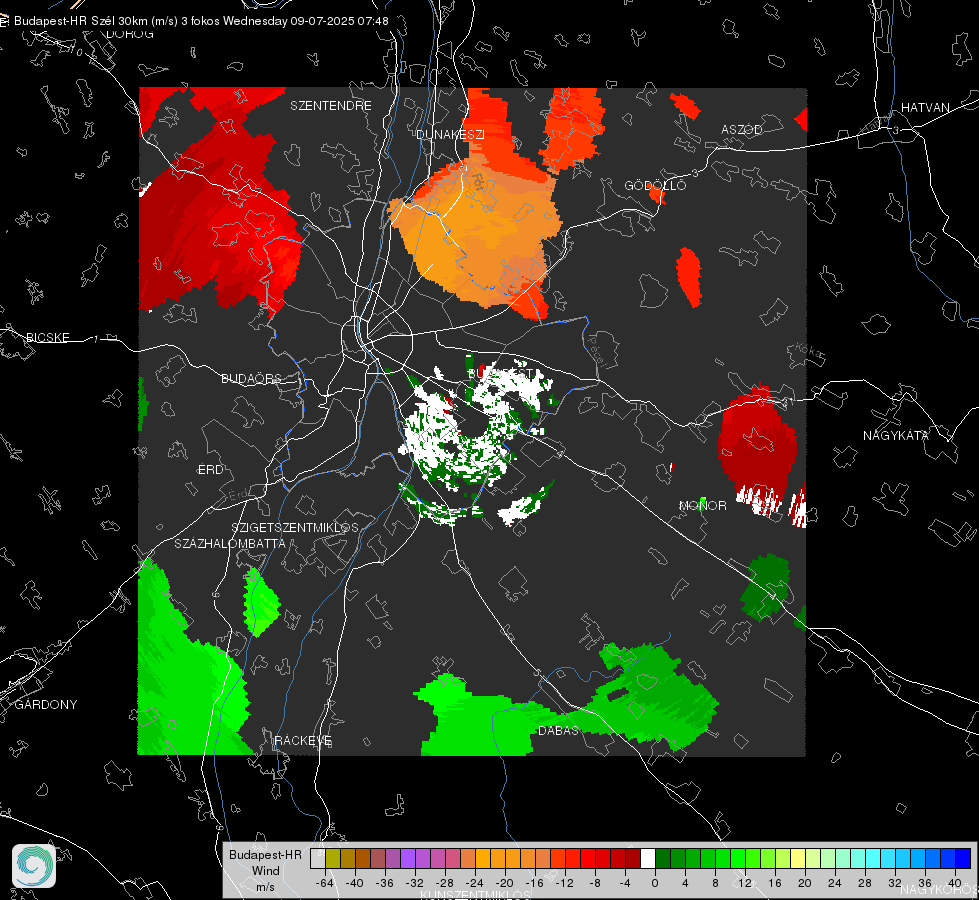Click the GÖDÖLLŐ town label
Viewport: 979px width, 900px height.
click(x=655, y=185)
